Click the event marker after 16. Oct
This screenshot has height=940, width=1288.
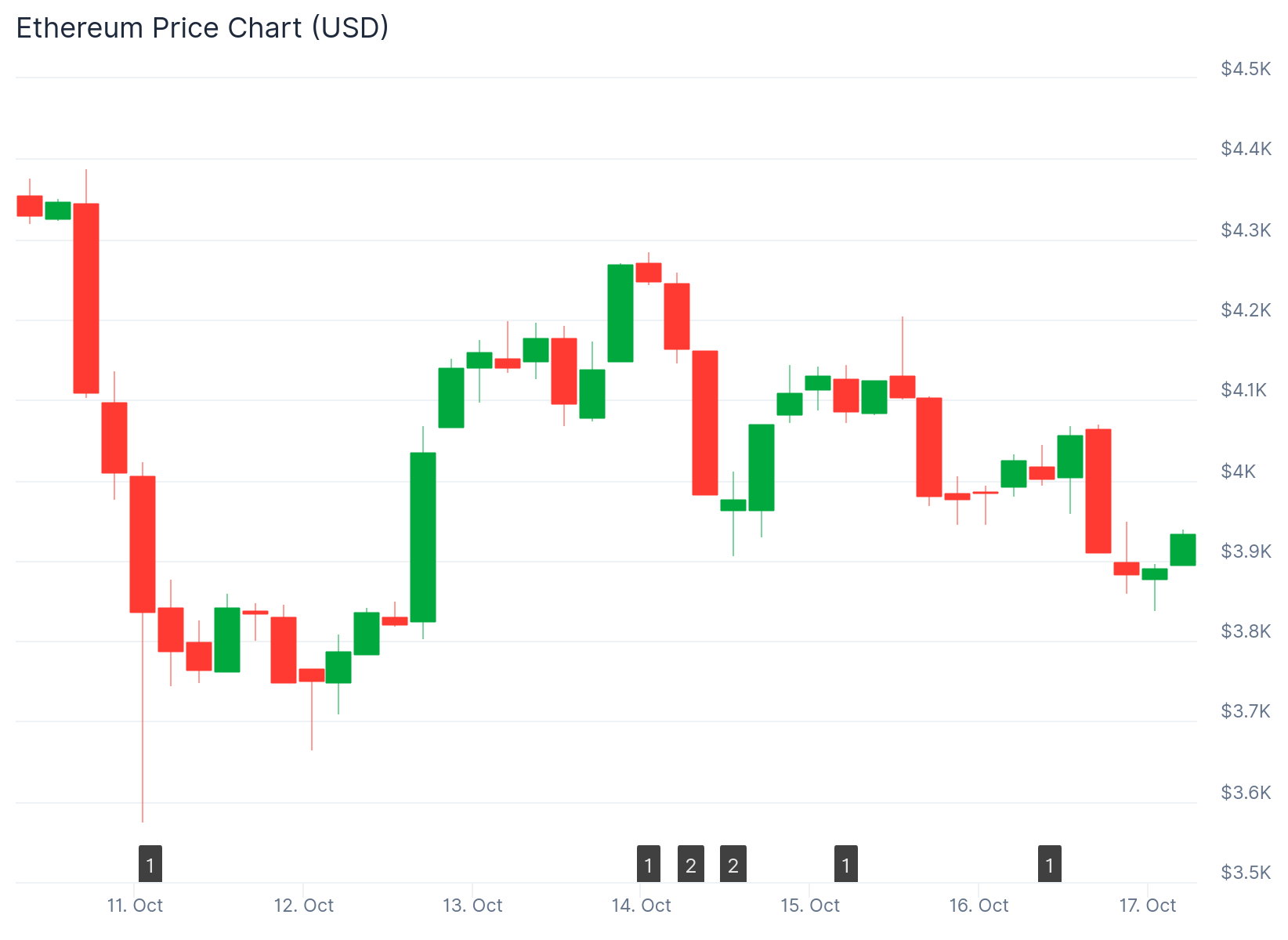click(x=1049, y=864)
